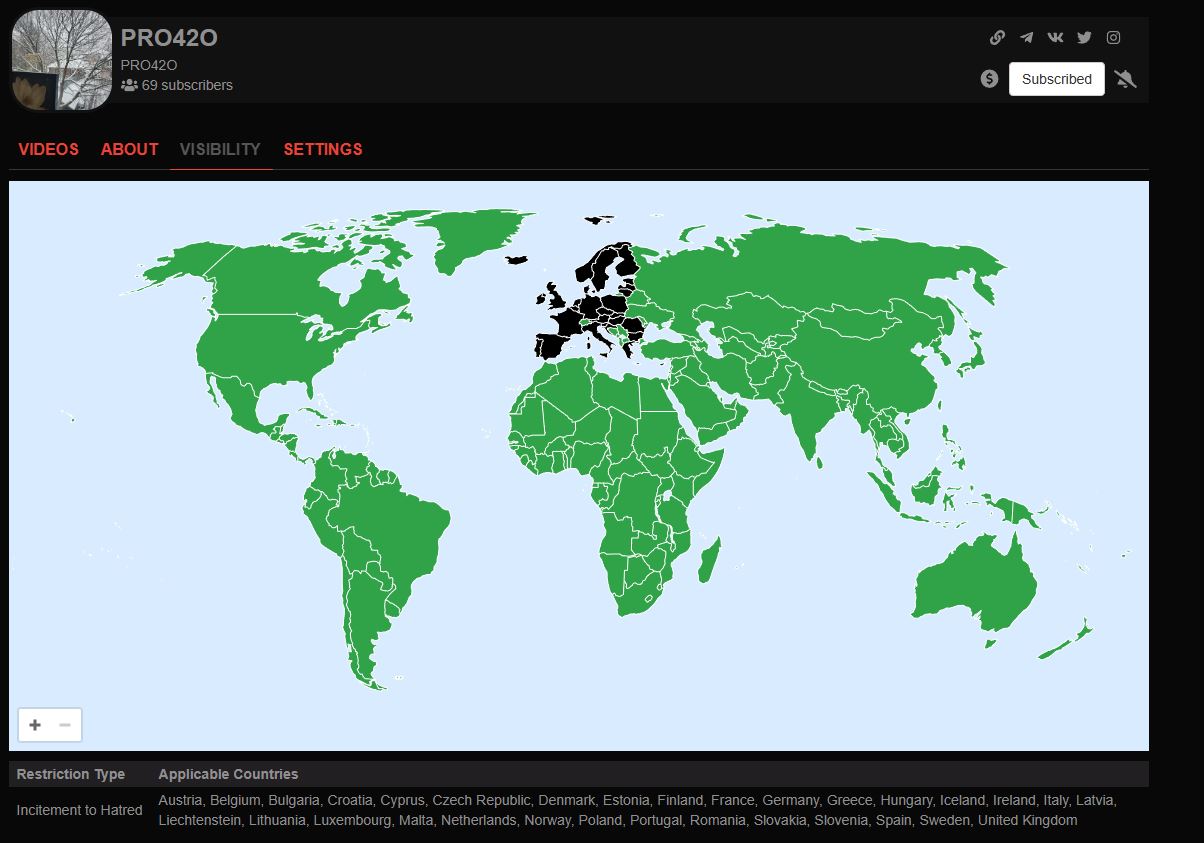This screenshot has width=1204, height=843.
Task: Click the Subscribed button
Action: coord(1056,79)
